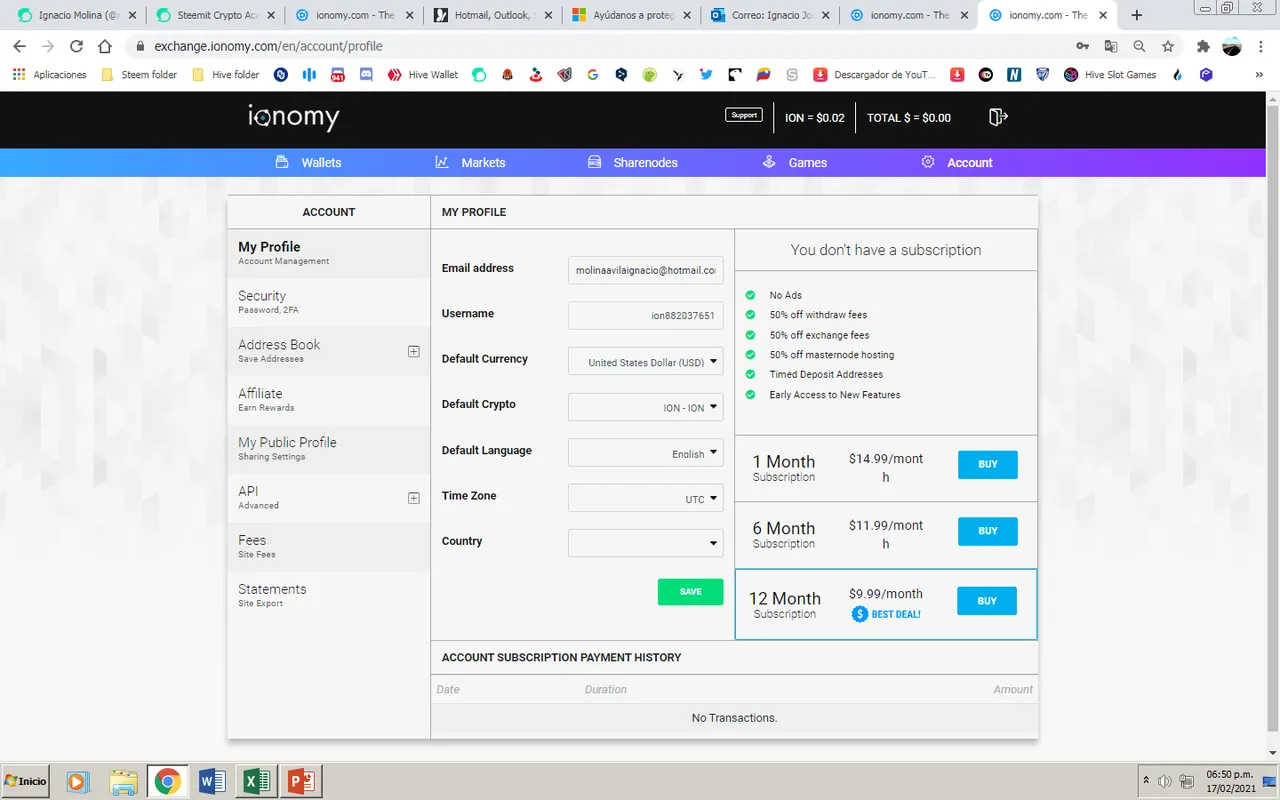The height and width of the screenshot is (800, 1280).
Task: Open PowerPoint from taskbar
Action: click(301, 781)
